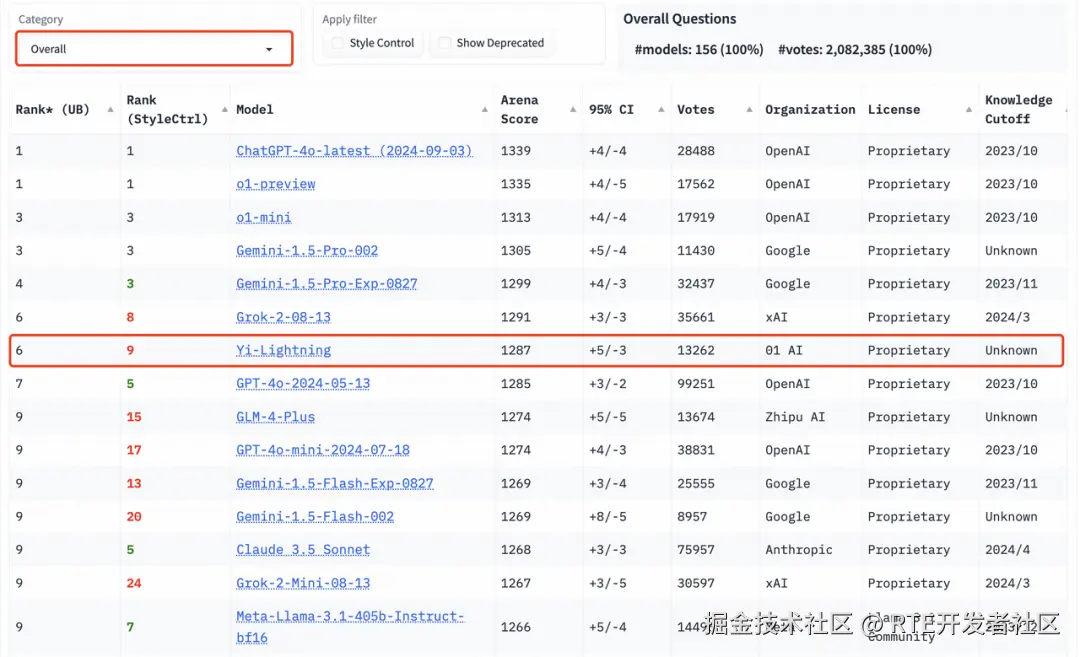Image resolution: width=1080 pixels, height=657 pixels.
Task: Click the vote count 99251
Action: [x=696, y=384]
